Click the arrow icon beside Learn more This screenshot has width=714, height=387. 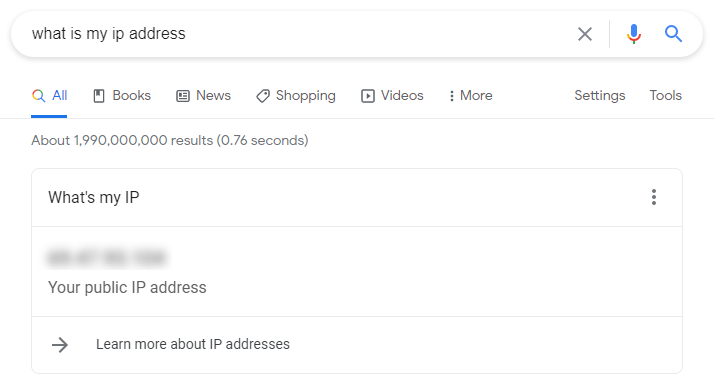tap(60, 345)
